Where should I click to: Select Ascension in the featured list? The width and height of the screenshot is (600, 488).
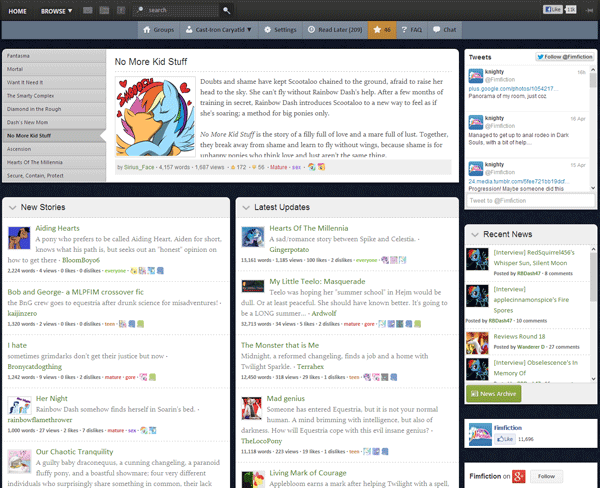click(54, 149)
